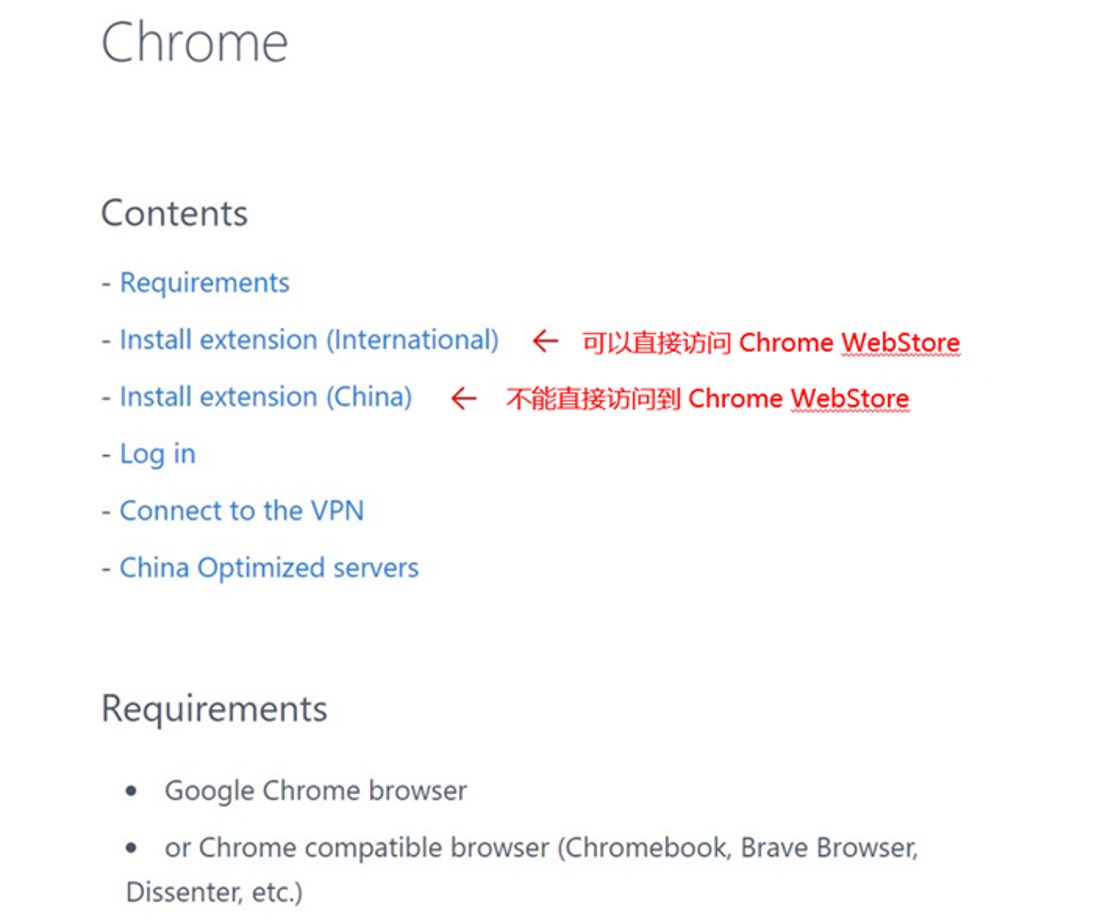Screen dimensions: 1108x919
Task: Click red arrow beside China install link
Action: click(464, 398)
